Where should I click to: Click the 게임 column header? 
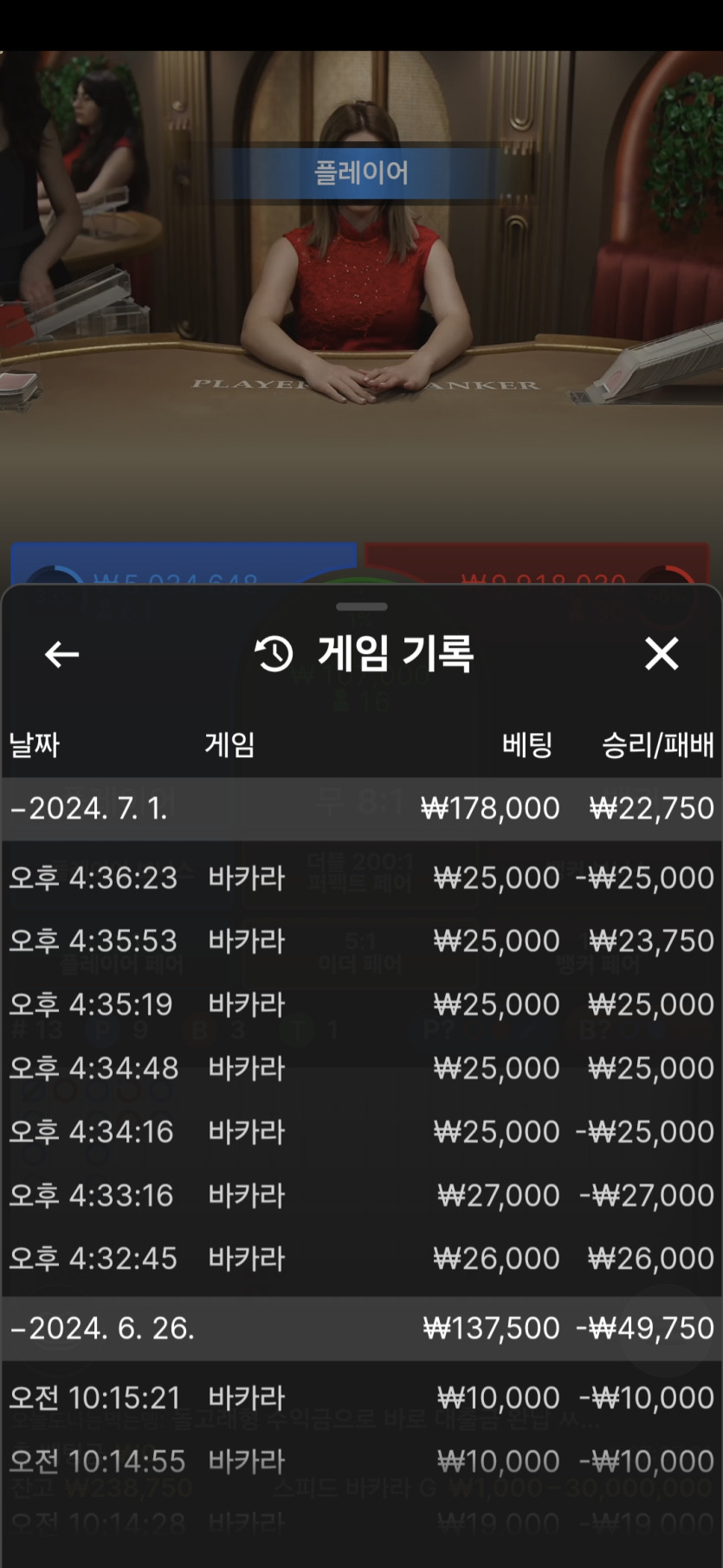pos(229,744)
